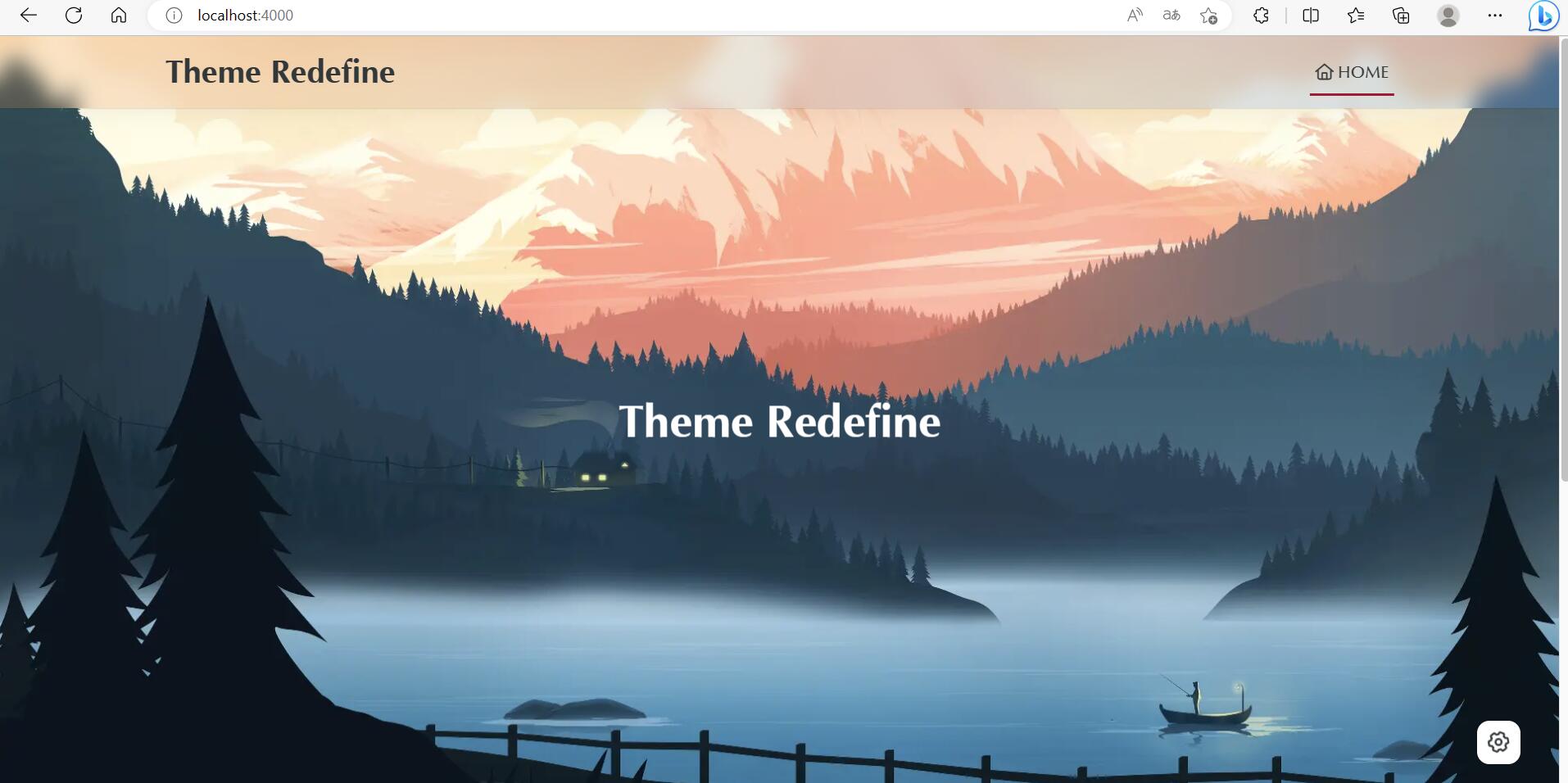Launch the Bing chat sidebar
The image size is (1568, 783).
click(1543, 16)
